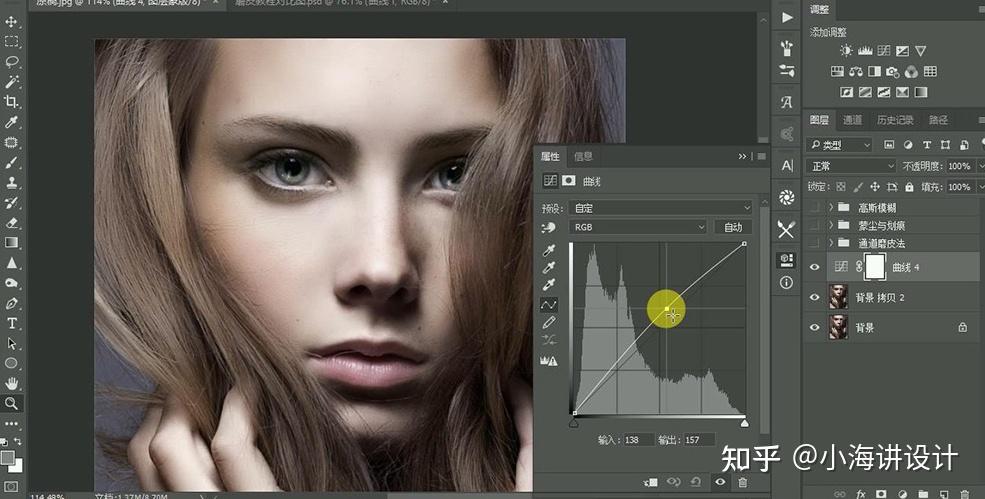
Task: Expand the 通道磨皮法 layer group
Action: pos(831,243)
